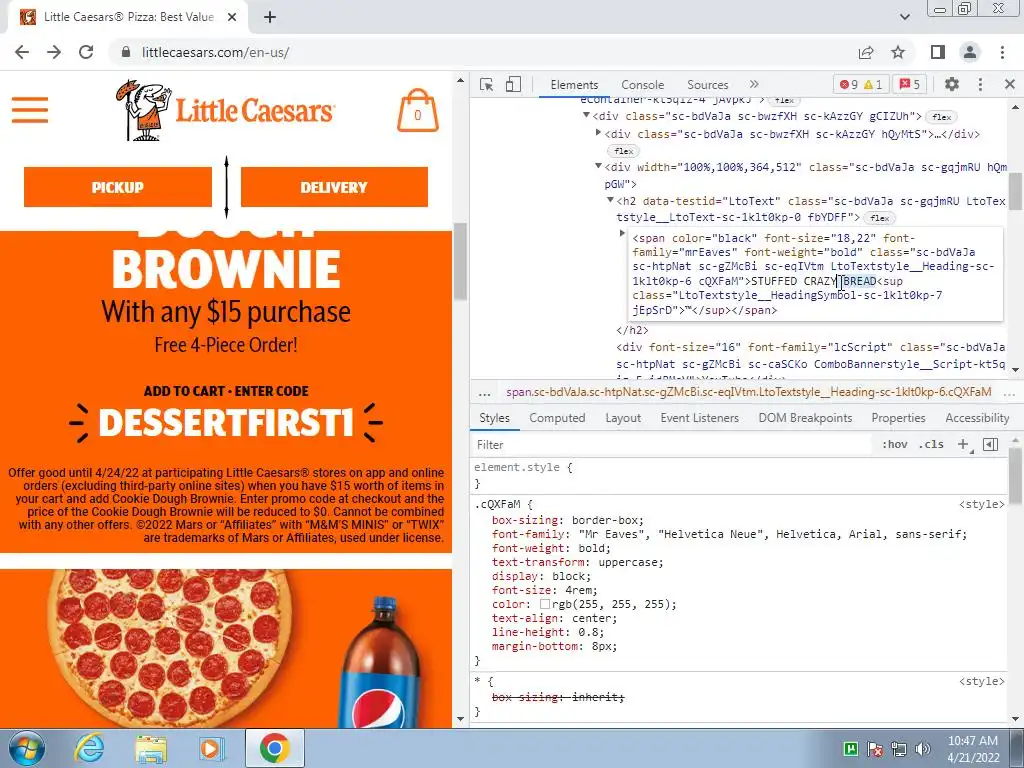Image resolution: width=1024 pixels, height=768 pixels.
Task: Go forward with the browser forward arrow
Action: click(54, 52)
